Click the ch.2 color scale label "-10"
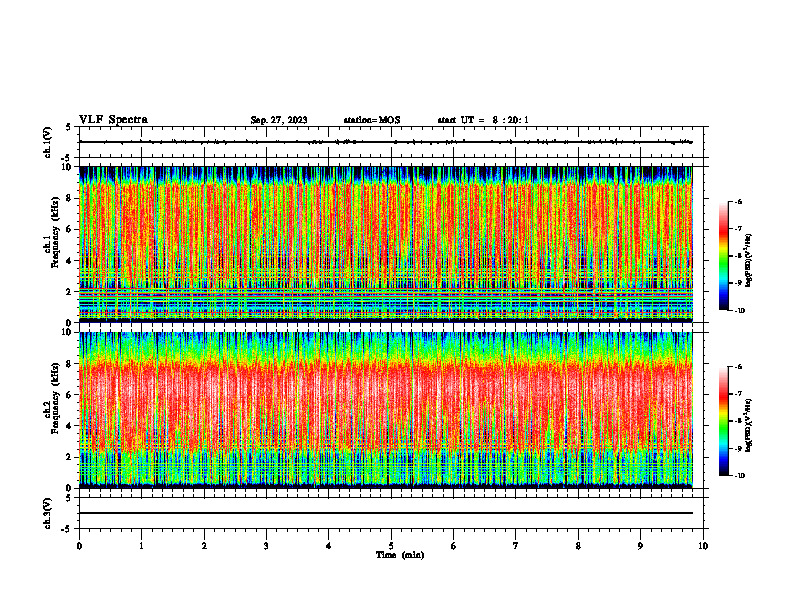This screenshot has height=612, width=792. coord(739,476)
